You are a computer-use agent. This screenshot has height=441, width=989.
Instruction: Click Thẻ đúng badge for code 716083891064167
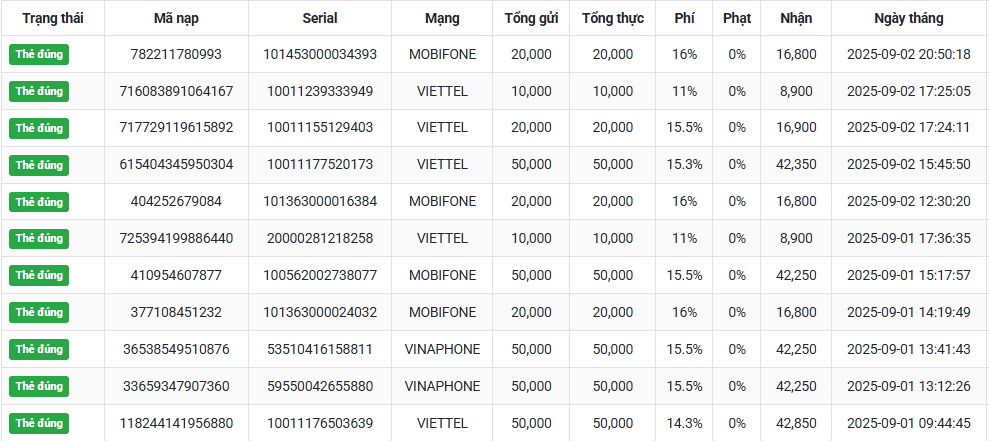(39, 91)
